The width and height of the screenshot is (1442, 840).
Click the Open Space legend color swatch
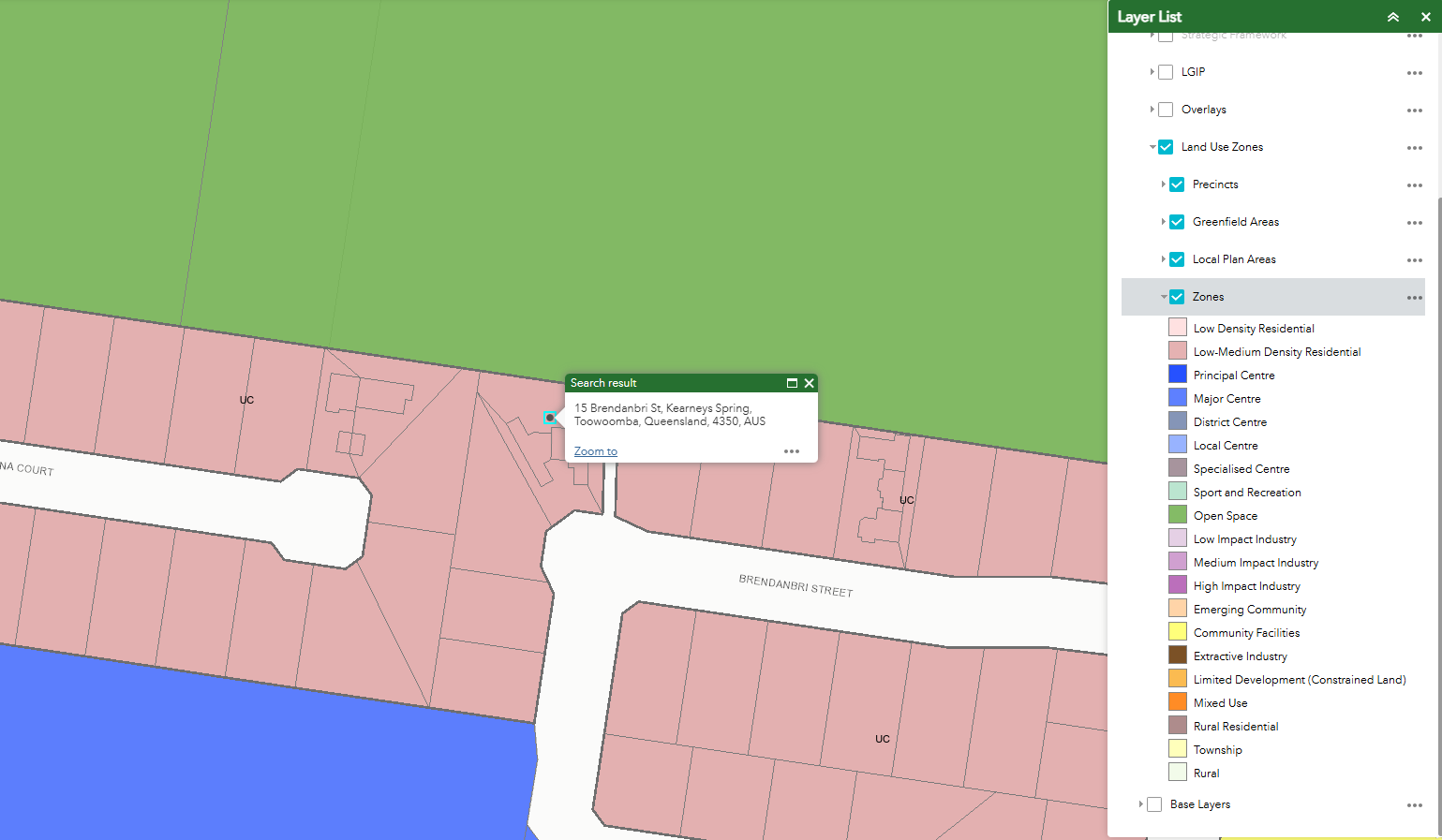1178,515
